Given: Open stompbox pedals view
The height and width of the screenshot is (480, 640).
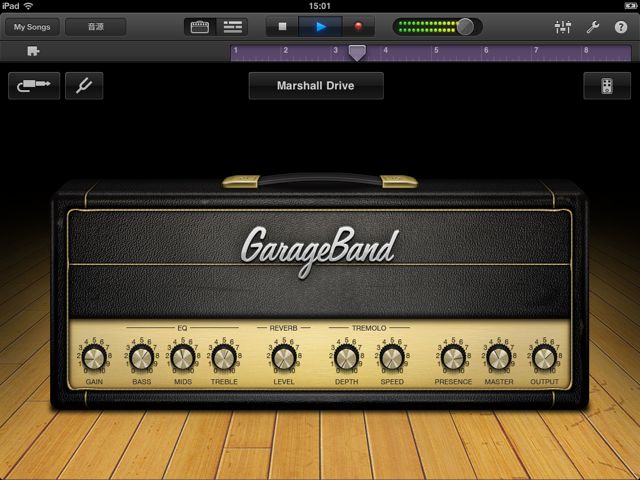Looking at the screenshot, I should (x=607, y=86).
